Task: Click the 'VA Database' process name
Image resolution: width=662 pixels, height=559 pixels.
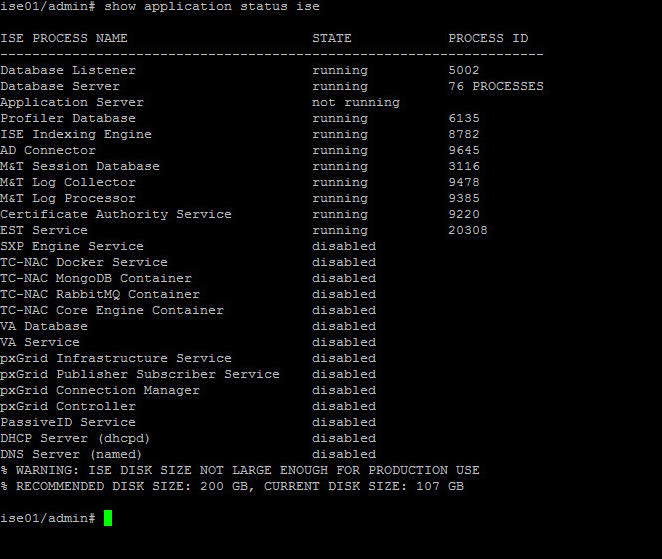Action: coord(44,326)
